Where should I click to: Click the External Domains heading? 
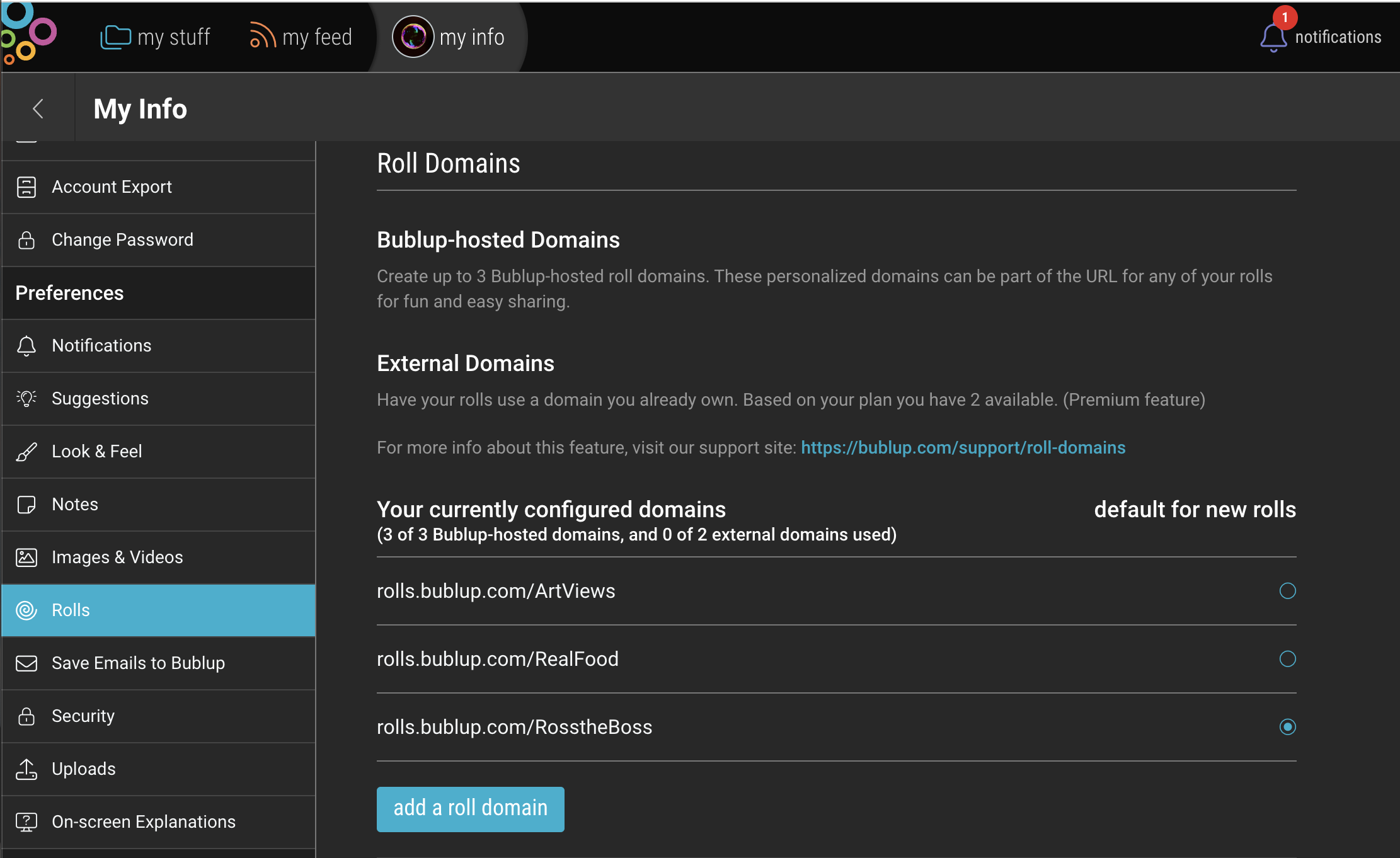[466, 363]
